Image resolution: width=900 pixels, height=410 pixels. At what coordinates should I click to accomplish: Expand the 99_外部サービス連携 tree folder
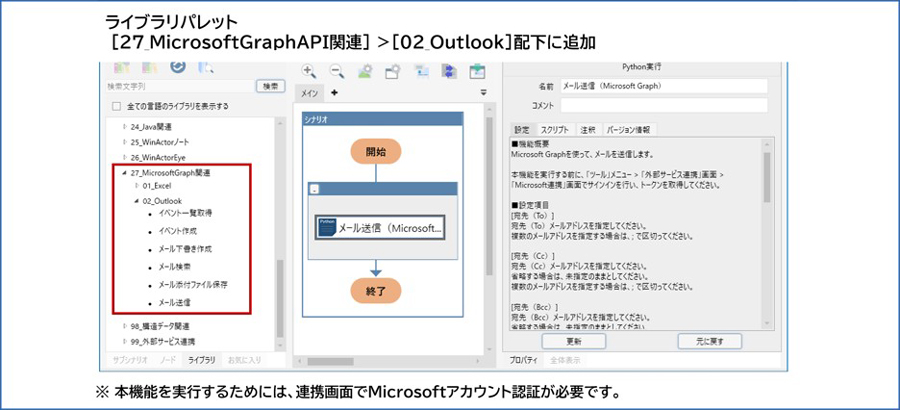point(125,342)
